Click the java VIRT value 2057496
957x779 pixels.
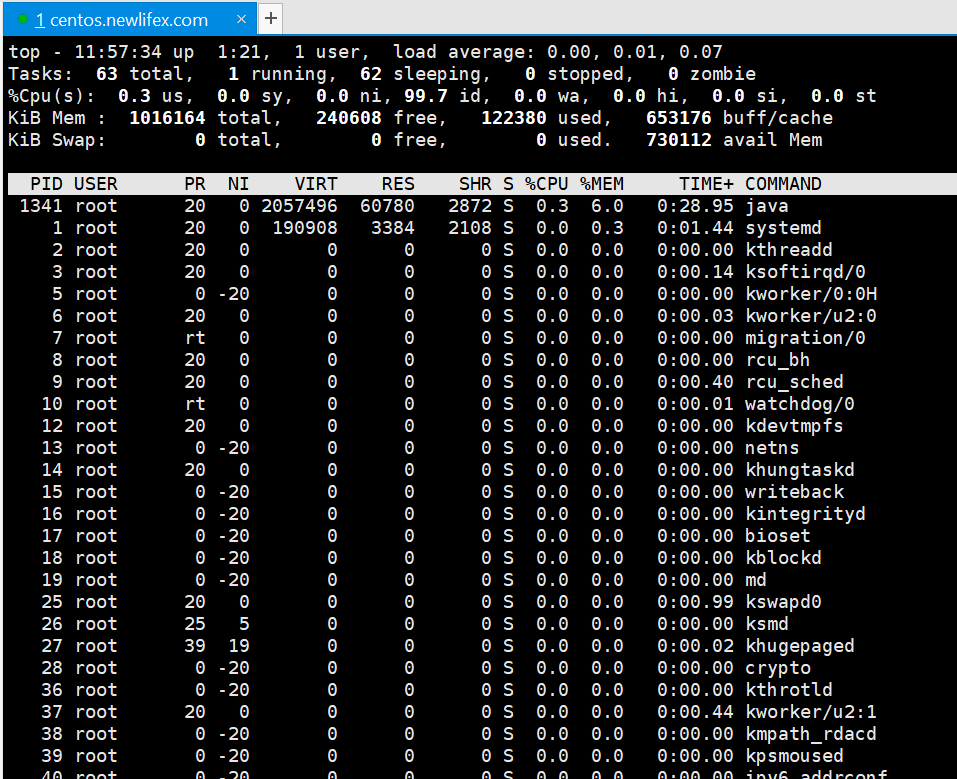[299, 206]
